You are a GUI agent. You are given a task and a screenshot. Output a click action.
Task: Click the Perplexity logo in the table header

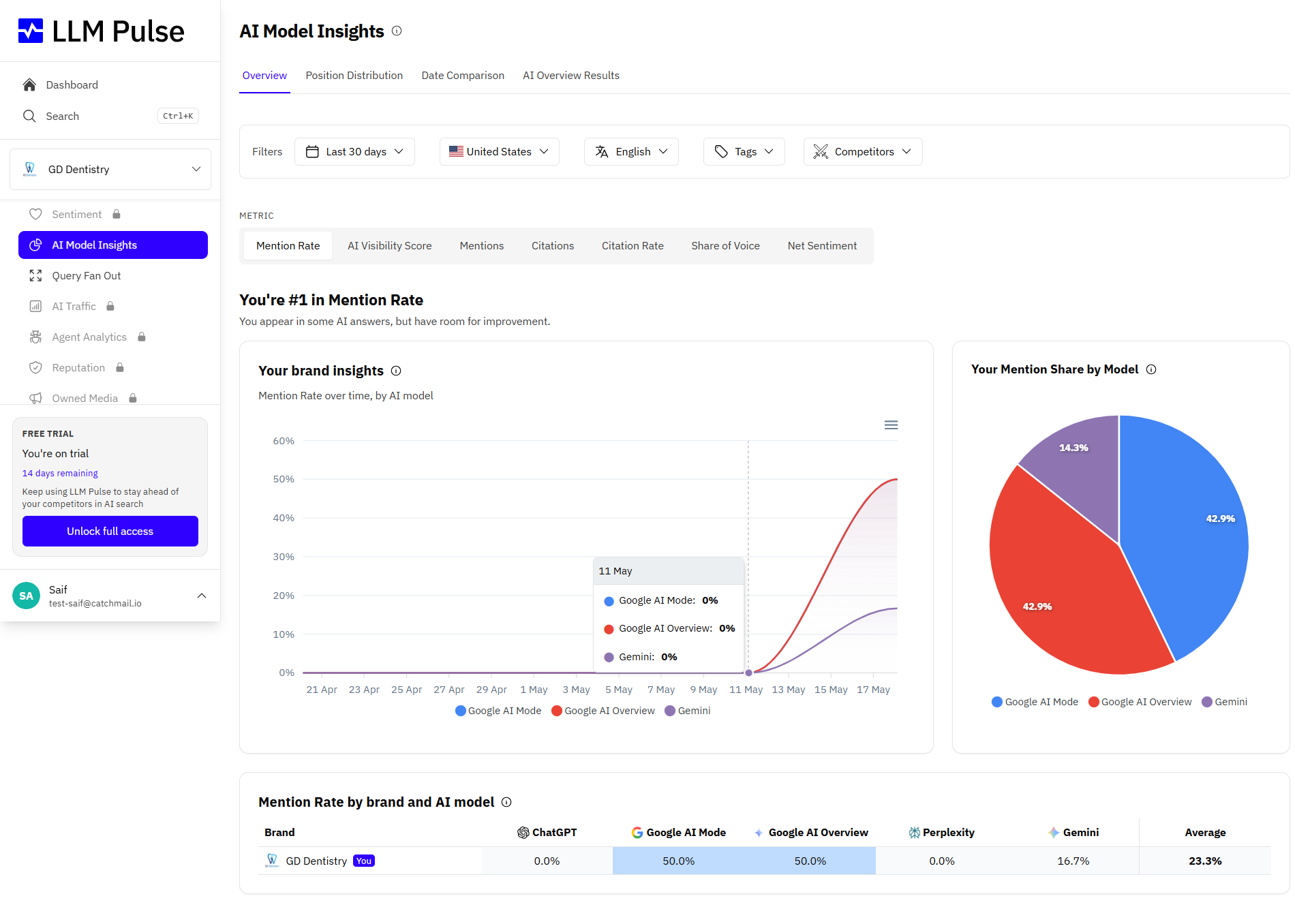click(915, 832)
